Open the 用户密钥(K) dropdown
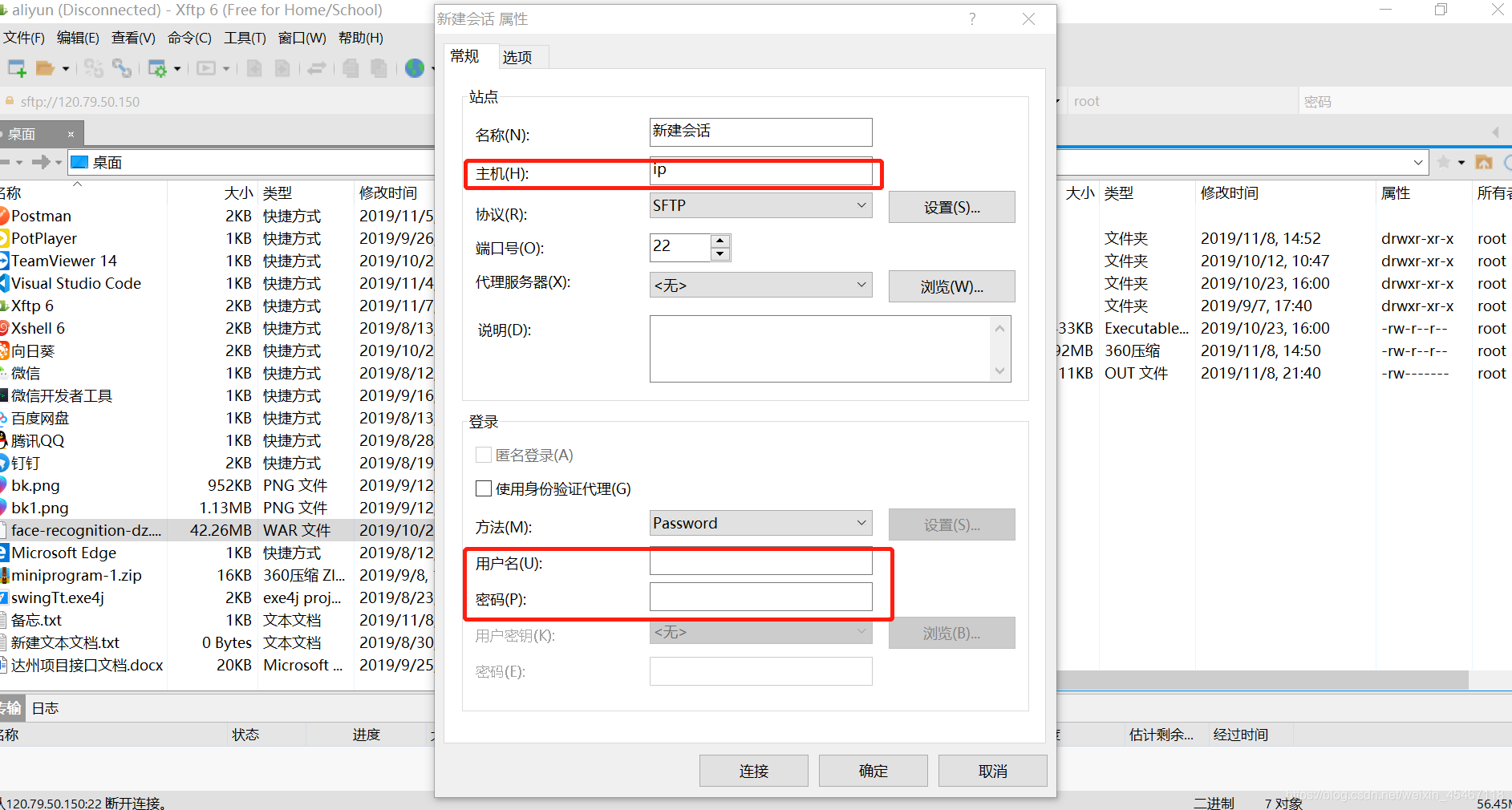The image size is (1512, 810). pos(760,632)
